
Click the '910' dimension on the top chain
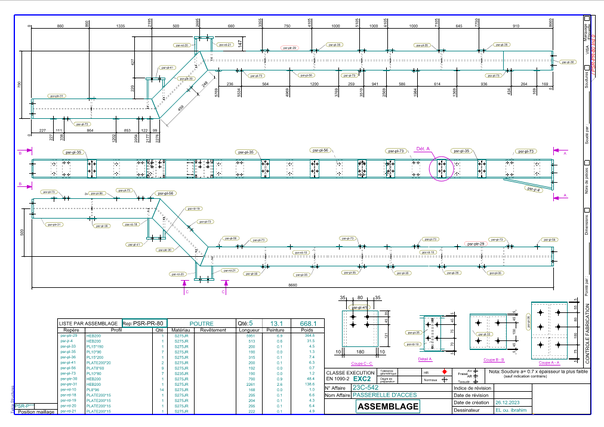pyautogui.click(x=516, y=26)
